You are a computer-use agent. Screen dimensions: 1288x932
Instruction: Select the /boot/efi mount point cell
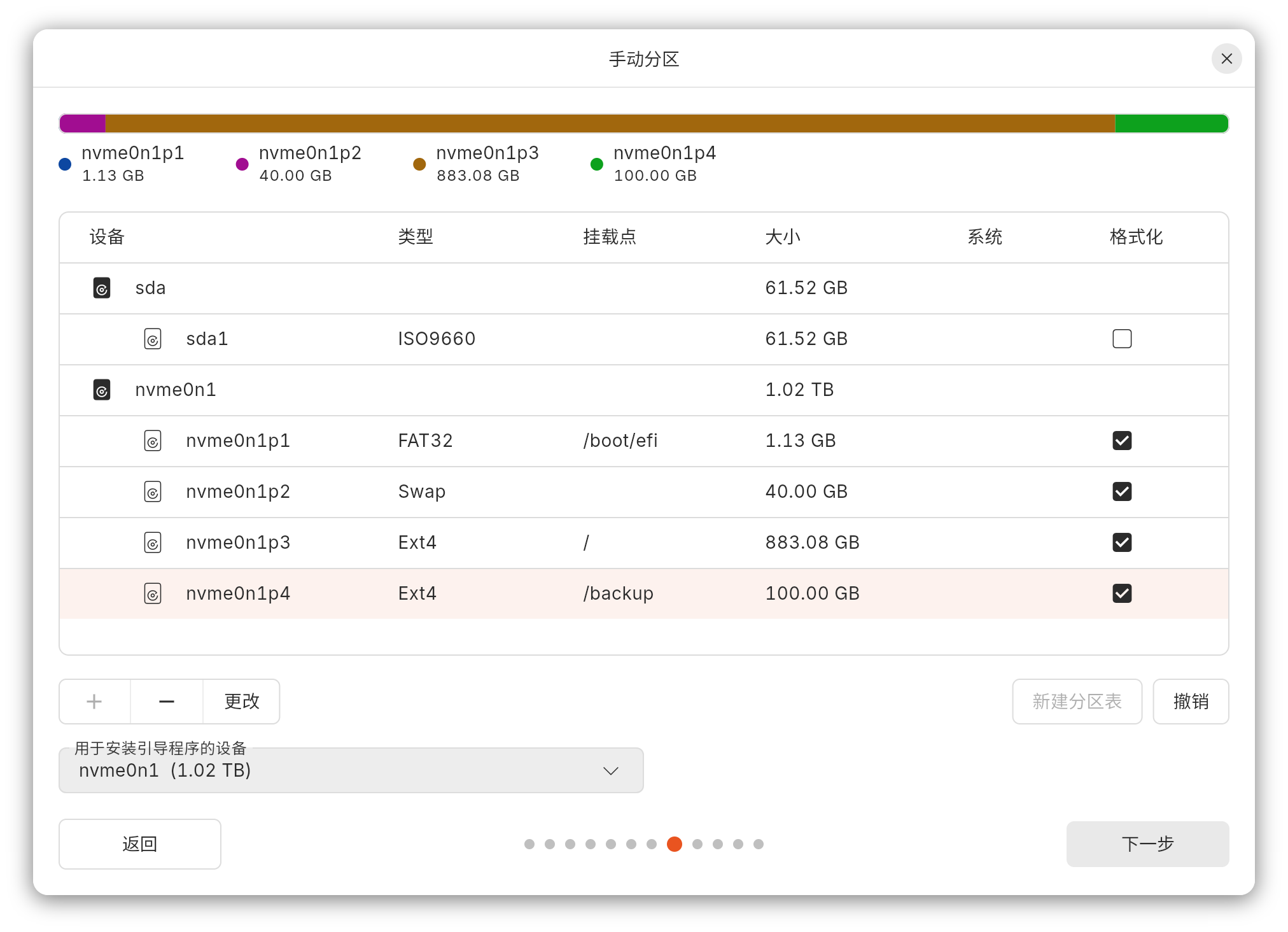pos(620,441)
